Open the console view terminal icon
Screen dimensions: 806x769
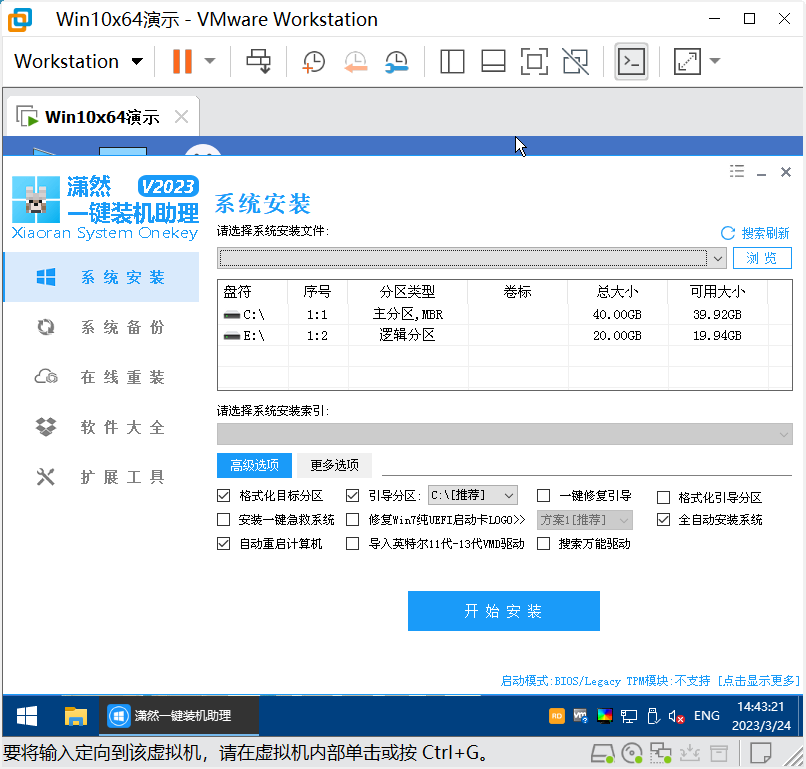[x=631, y=62]
